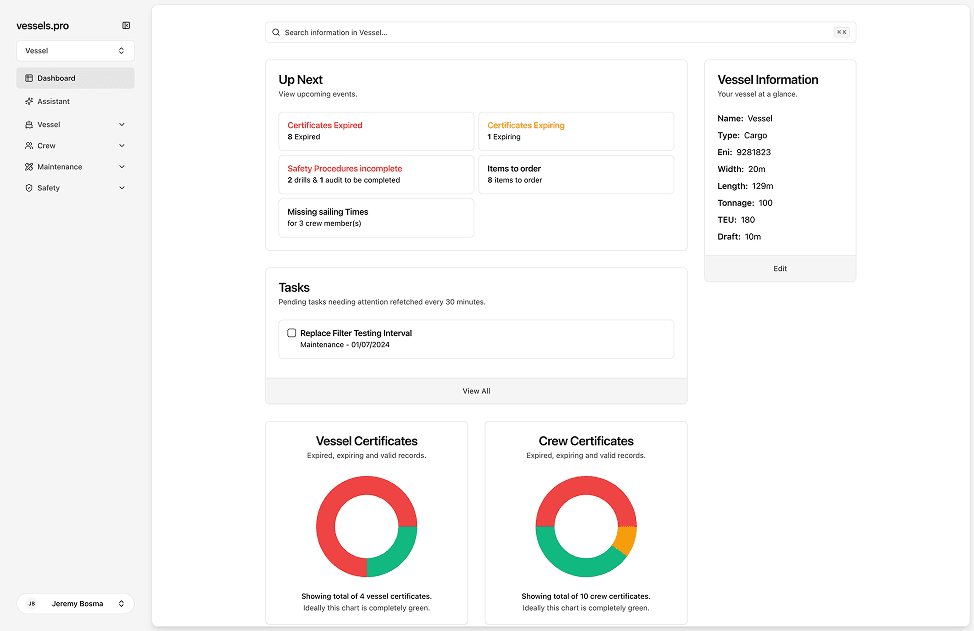The width and height of the screenshot is (974, 631).
Task: Click the Safety shield icon
Action: pyautogui.click(x=29, y=188)
